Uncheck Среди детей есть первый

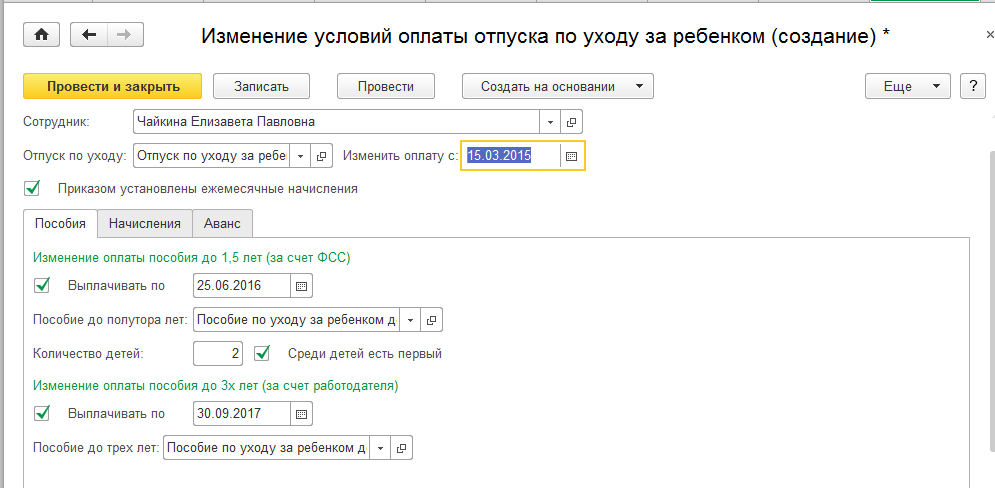(x=263, y=353)
